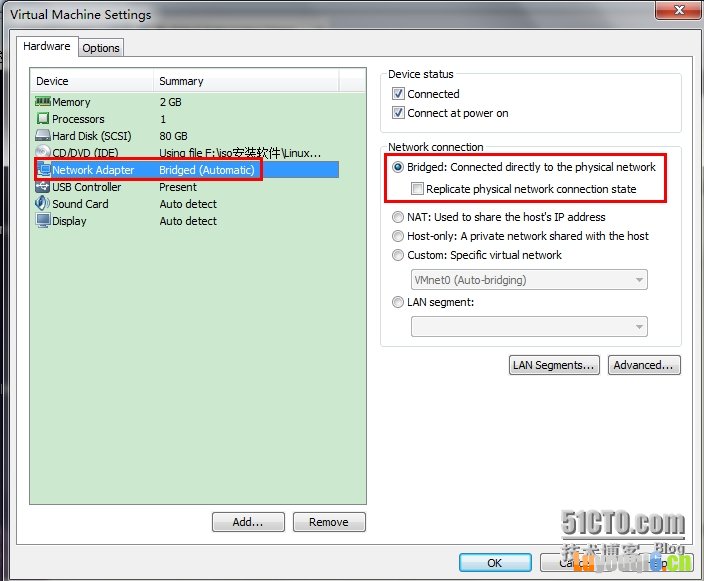Viewport: 704px width, 581px height.
Task: Select the Processors '1' summary
Action: click(x=163, y=119)
